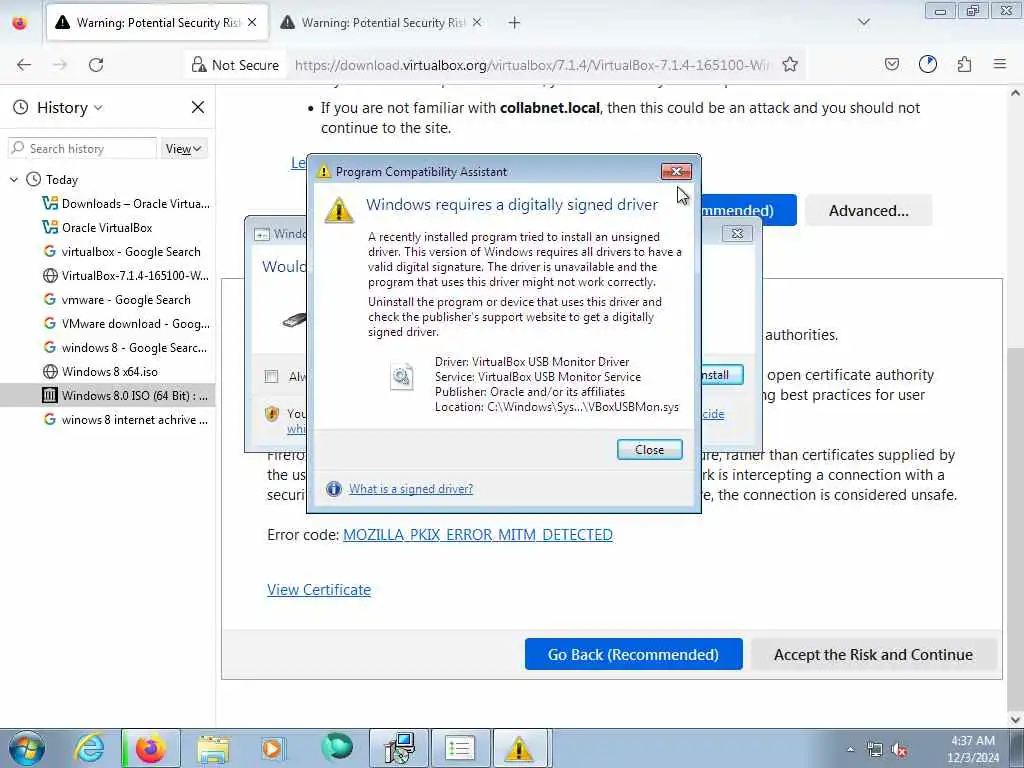Open the MOZILLA_PKIX_ERROR_MITM_DETECTED error link

477,535
